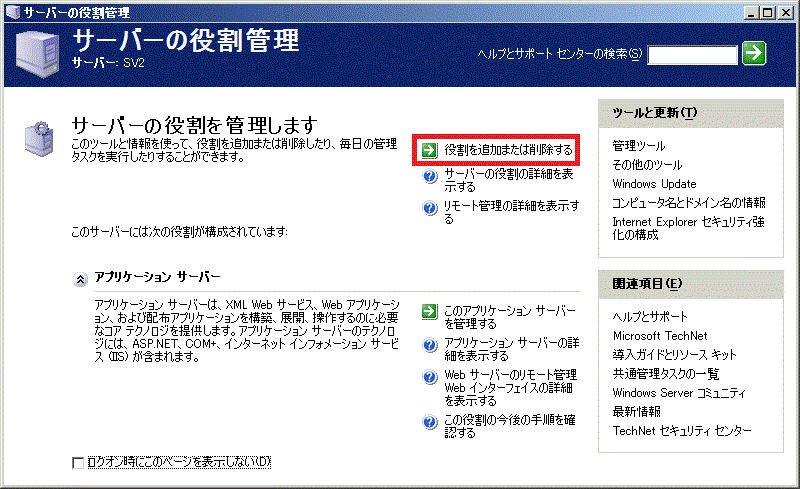Click help icon beside この役割の今後の手順を確認する

429,421
